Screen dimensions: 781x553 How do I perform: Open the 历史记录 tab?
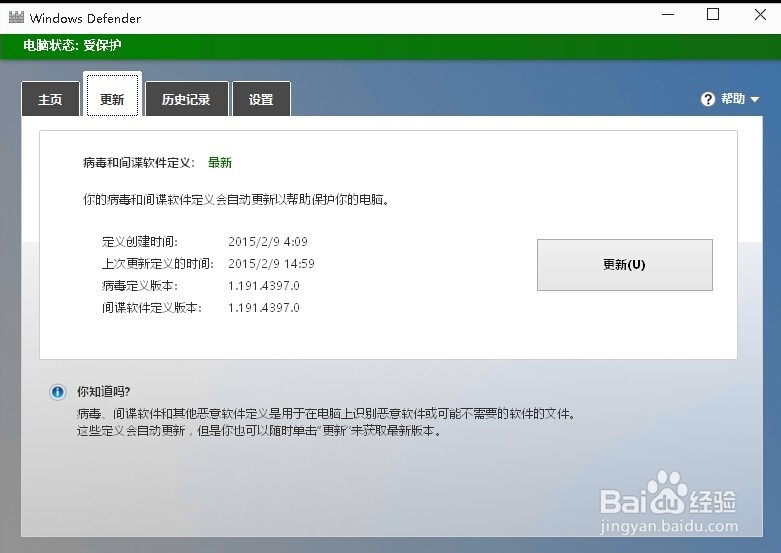point(186,99)
